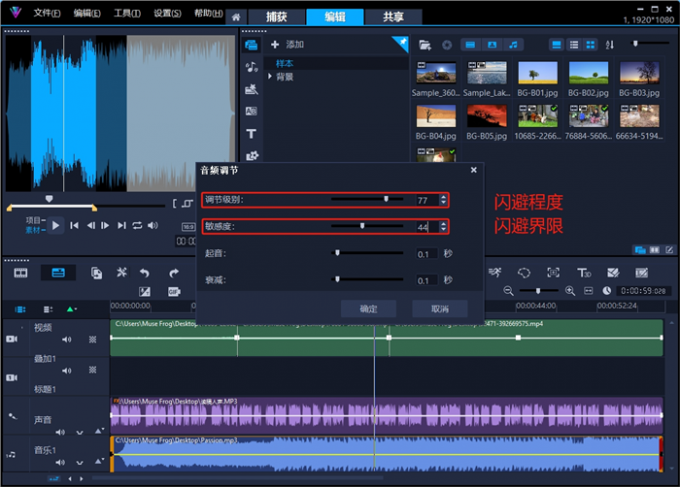Open the 编辑(E) menu in the menu bar
The width and height of the screenshot is (680, 487).
[87, 13]
